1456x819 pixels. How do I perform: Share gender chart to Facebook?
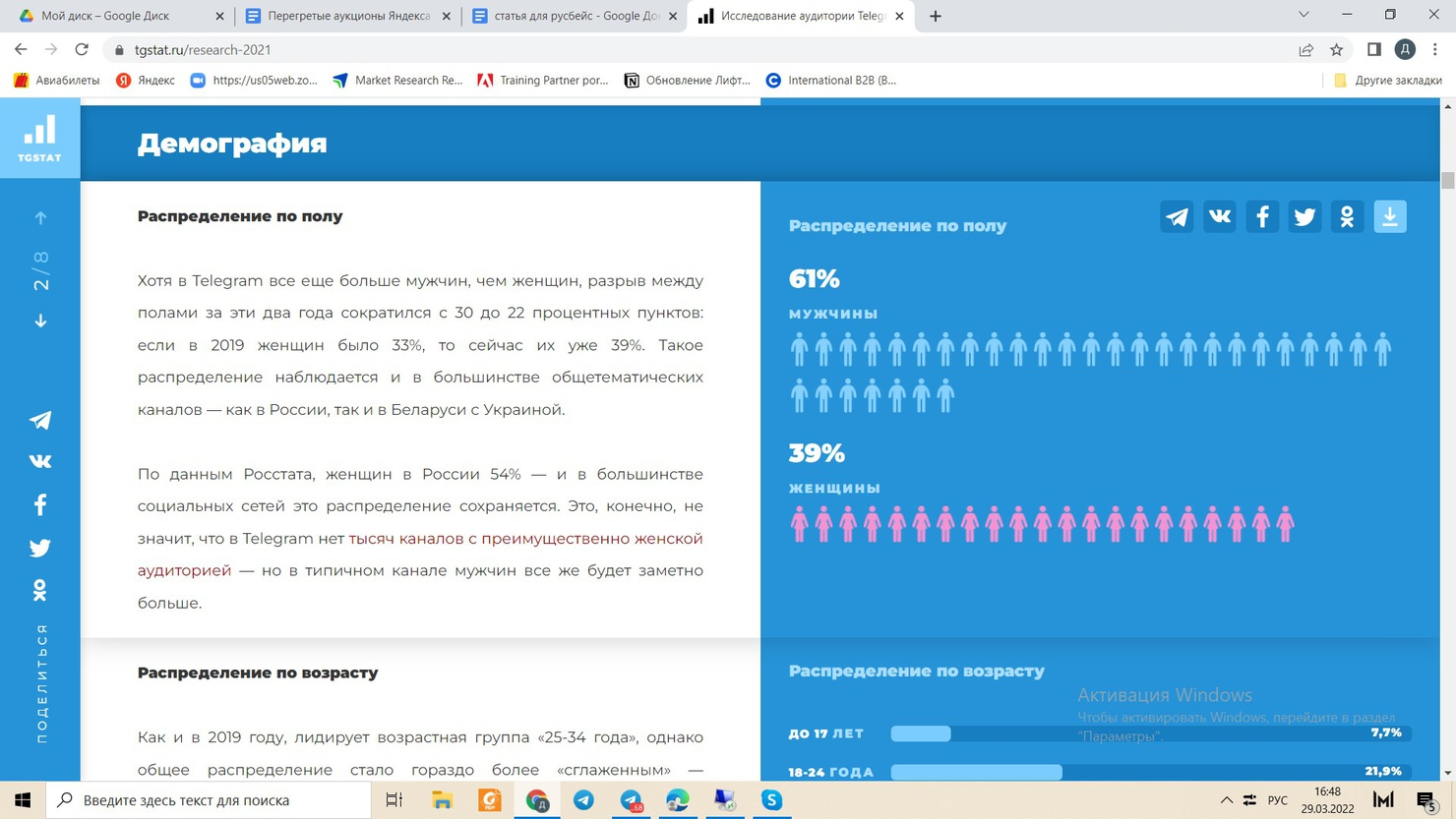pyautogui.click(x=1262, y=216)
